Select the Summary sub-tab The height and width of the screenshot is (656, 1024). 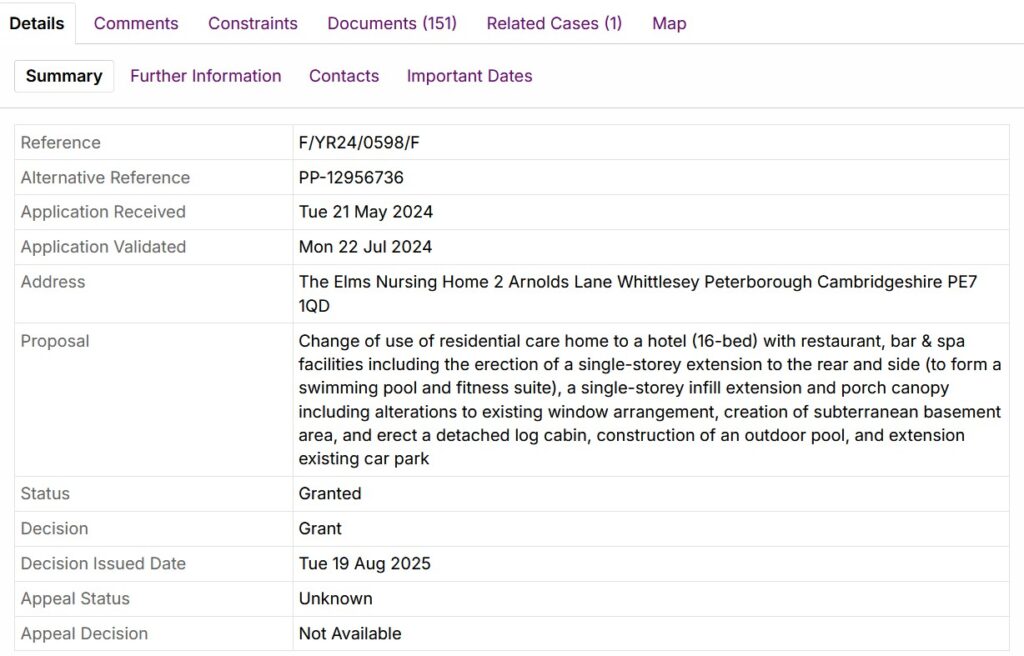[64, 76]
